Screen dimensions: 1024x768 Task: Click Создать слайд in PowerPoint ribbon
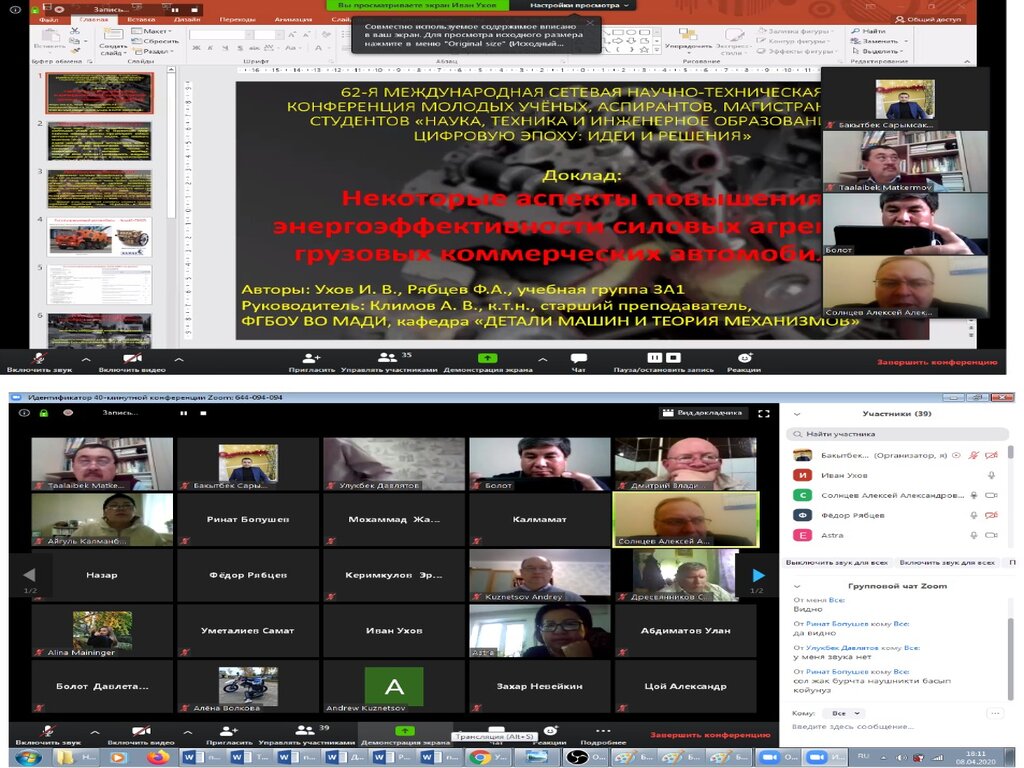[113, 43]
